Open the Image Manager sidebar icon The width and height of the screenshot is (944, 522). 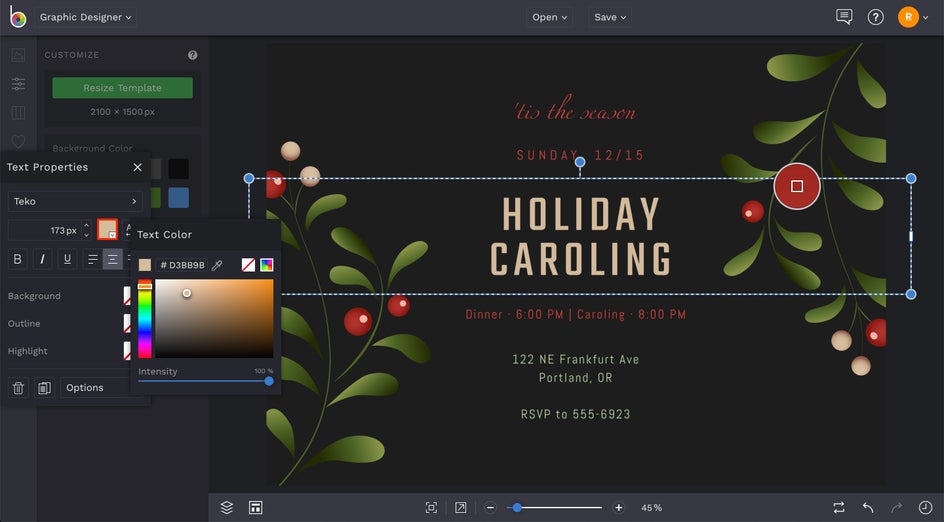tap(18, 55)
